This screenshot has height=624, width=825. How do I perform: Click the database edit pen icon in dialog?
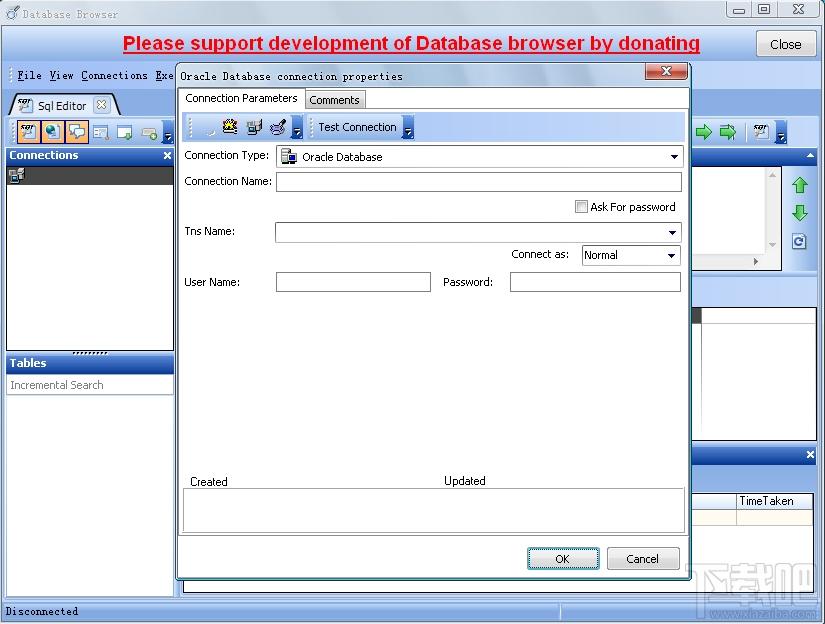pyautogui.click(x=278, y=127)
